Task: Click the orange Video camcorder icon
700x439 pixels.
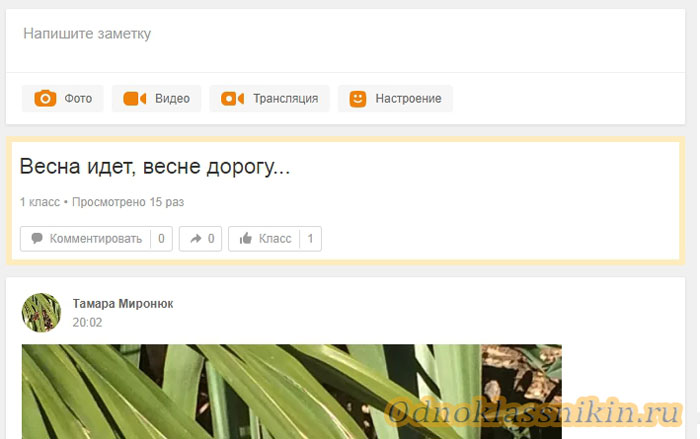Action: coord(134,98)
